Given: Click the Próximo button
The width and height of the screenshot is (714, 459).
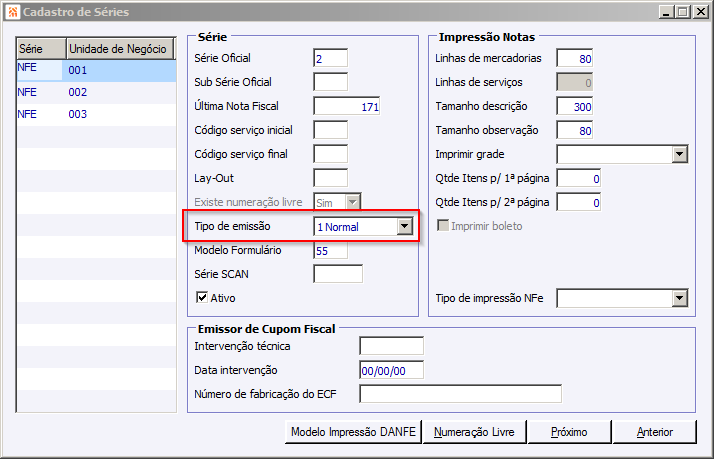Looking at the screenshot, I should [569, 432].
